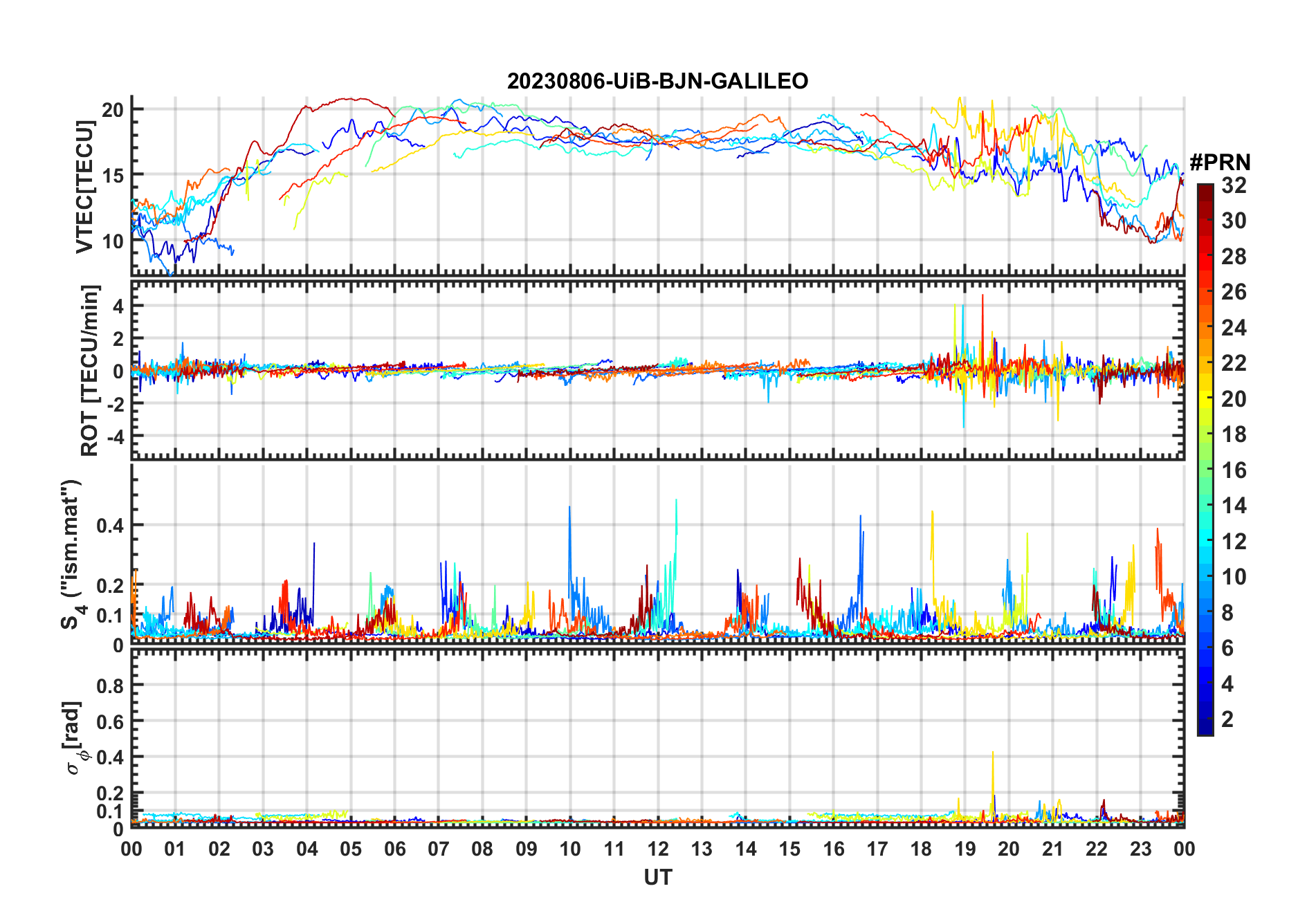Screen dimensions: 1316x920
Task: Click the -4 tick label on ROT axis
Action: click(114, 437)
